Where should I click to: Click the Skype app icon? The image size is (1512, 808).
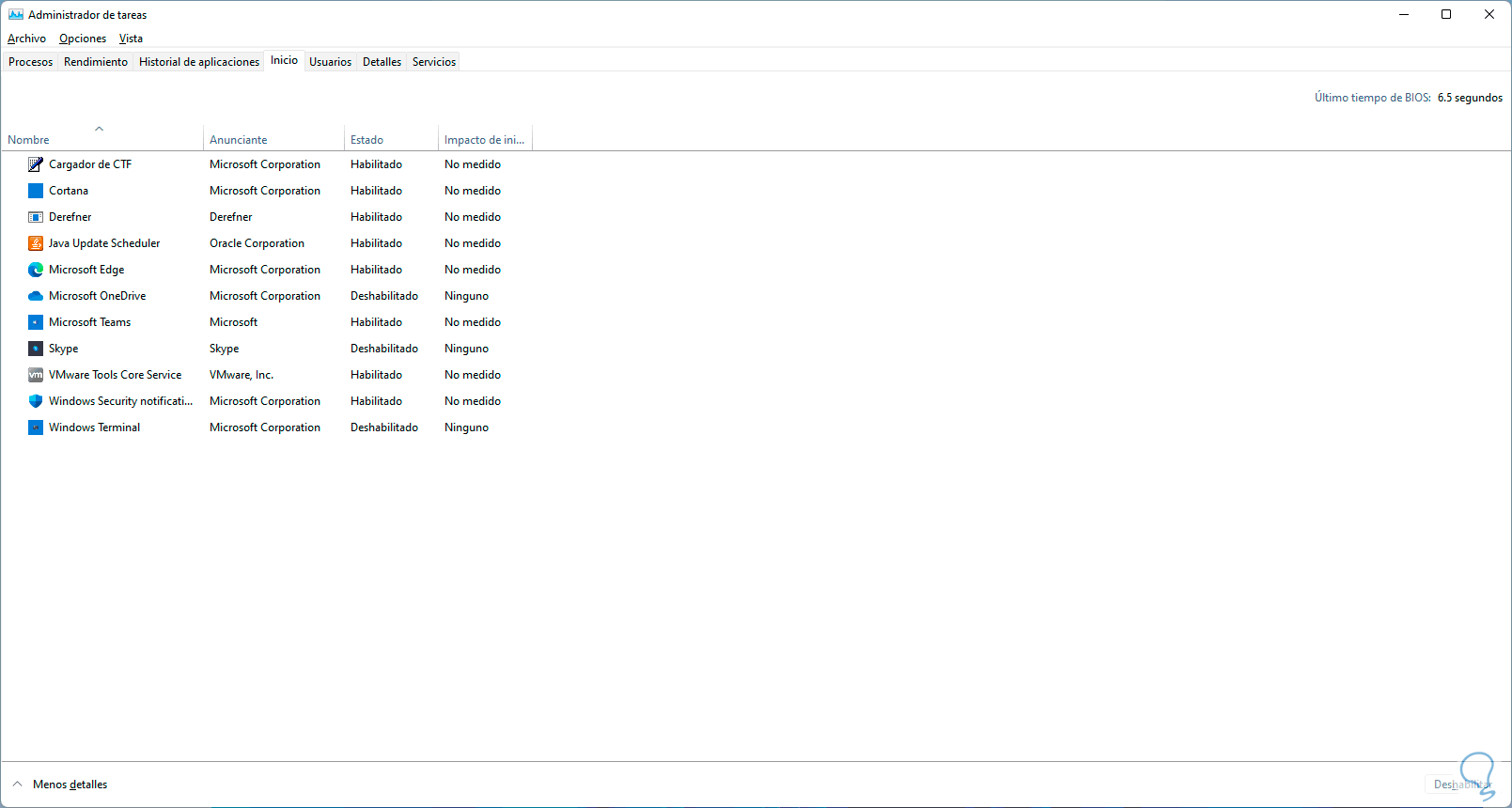point(36,349)
